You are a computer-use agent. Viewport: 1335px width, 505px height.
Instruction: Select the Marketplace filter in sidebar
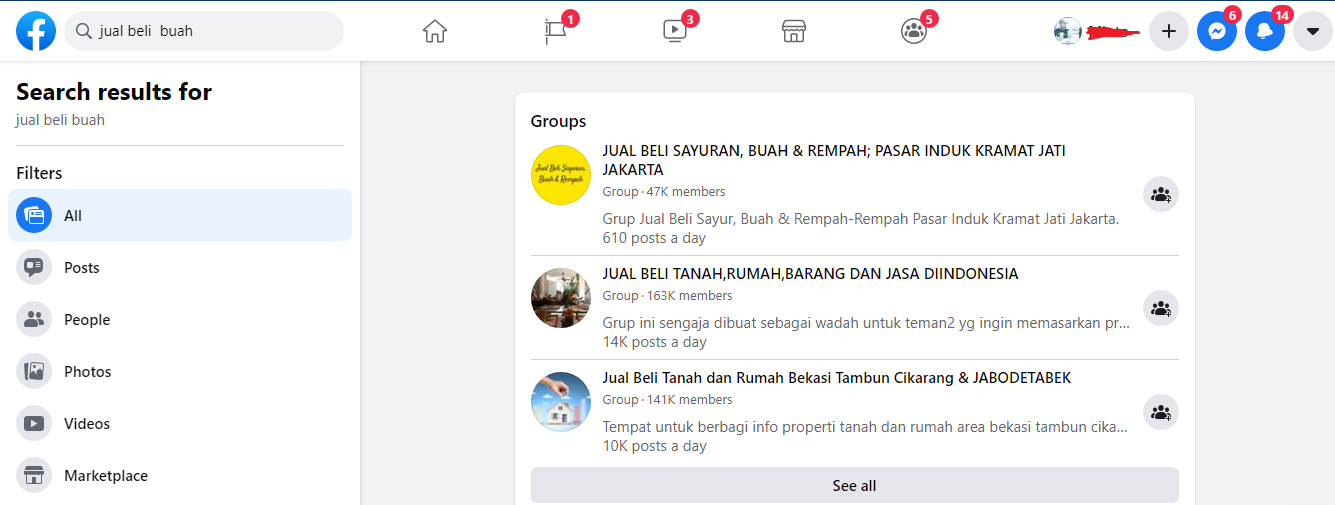pyautogui.click(x=180, y=475)
